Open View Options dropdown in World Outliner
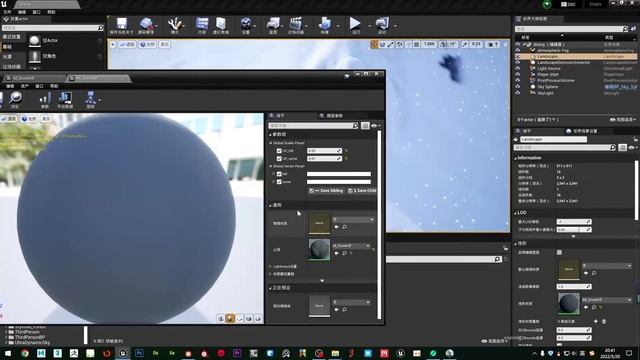 [623, 120]
